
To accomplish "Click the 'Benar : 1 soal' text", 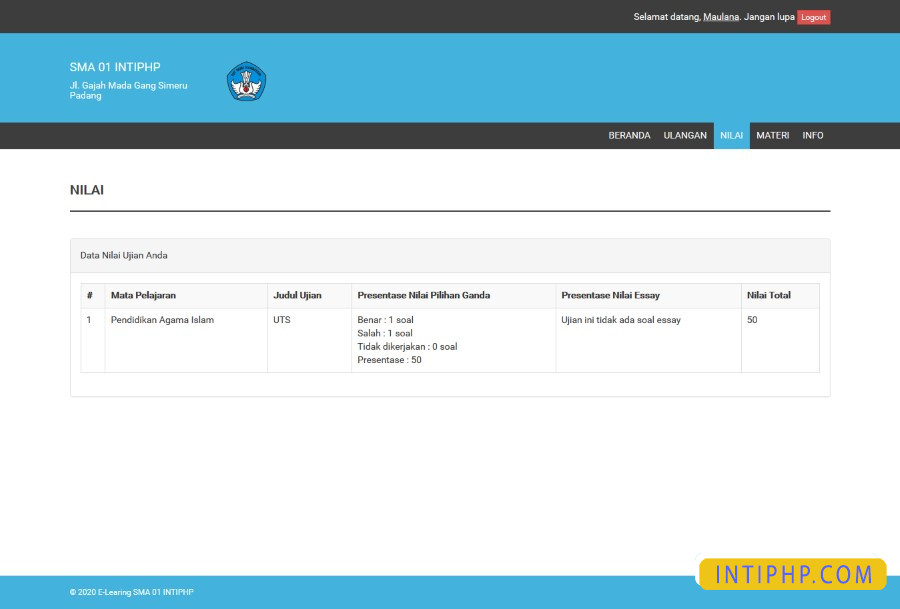I will click(385, 320).
